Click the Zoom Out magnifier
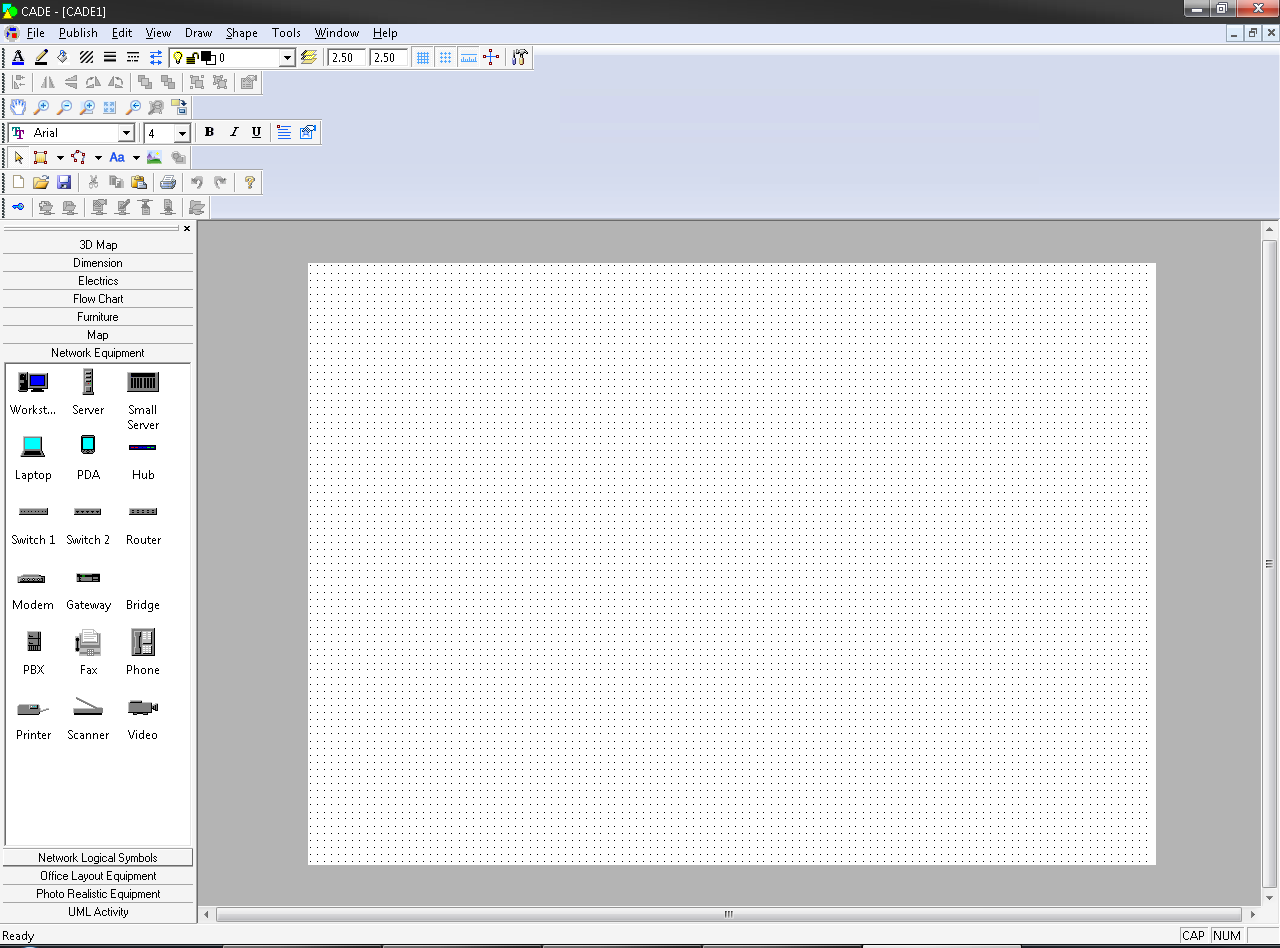The image size is (1280, 948). click(65, 107)
